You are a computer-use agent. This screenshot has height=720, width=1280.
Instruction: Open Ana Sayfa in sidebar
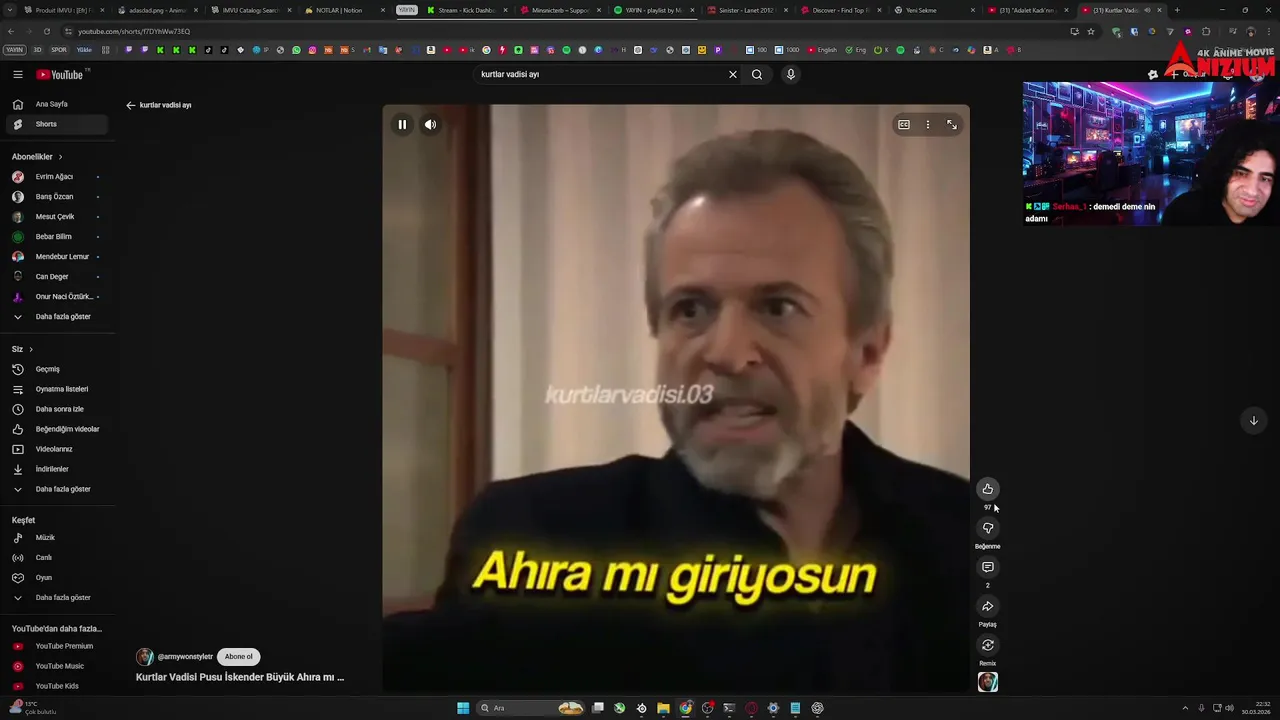click(x=57, y=104)
